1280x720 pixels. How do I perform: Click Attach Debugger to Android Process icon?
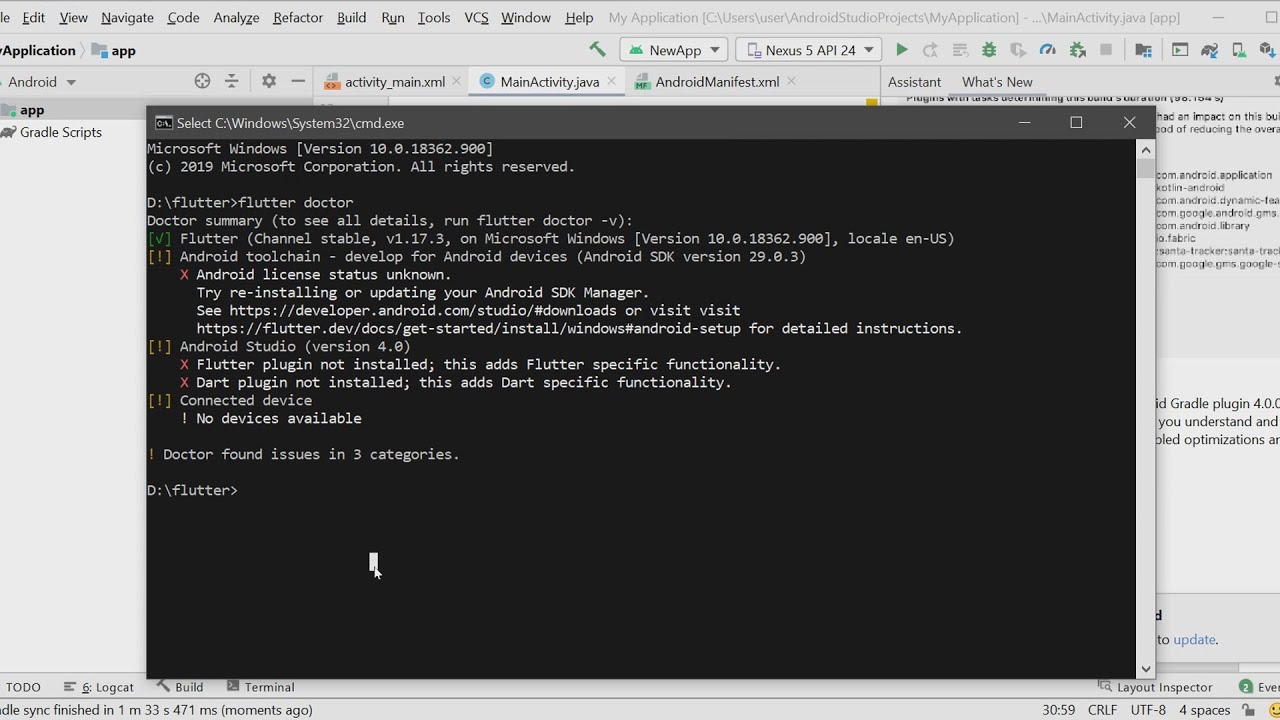tap(1077, 50)
